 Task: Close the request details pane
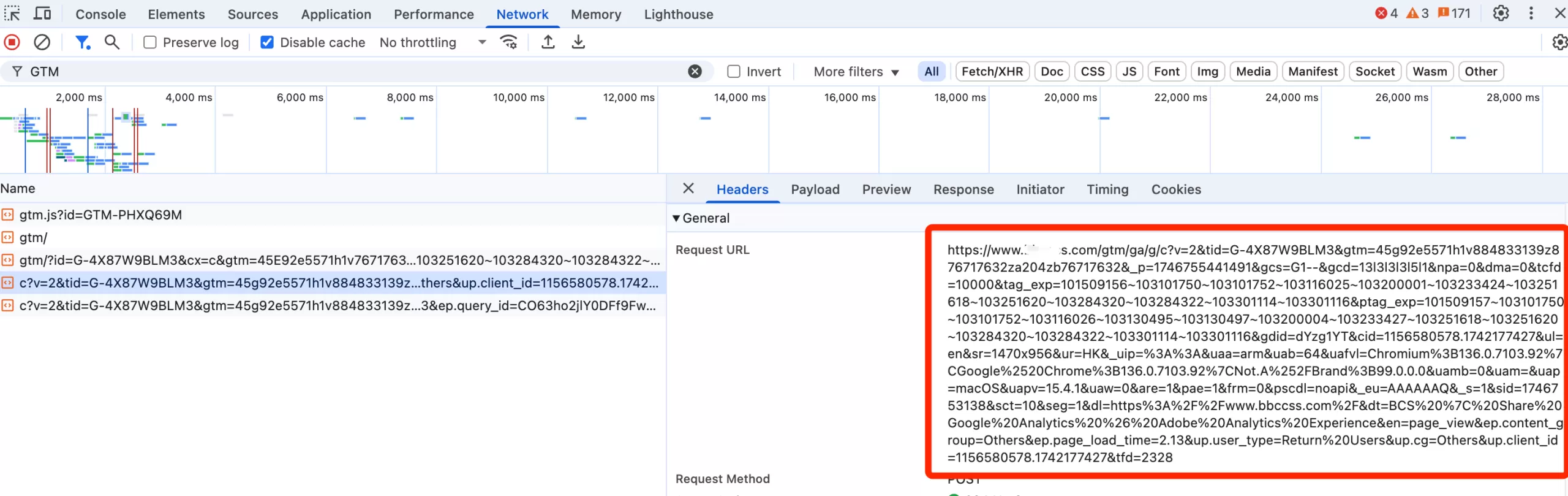click(x=688, y=188)
